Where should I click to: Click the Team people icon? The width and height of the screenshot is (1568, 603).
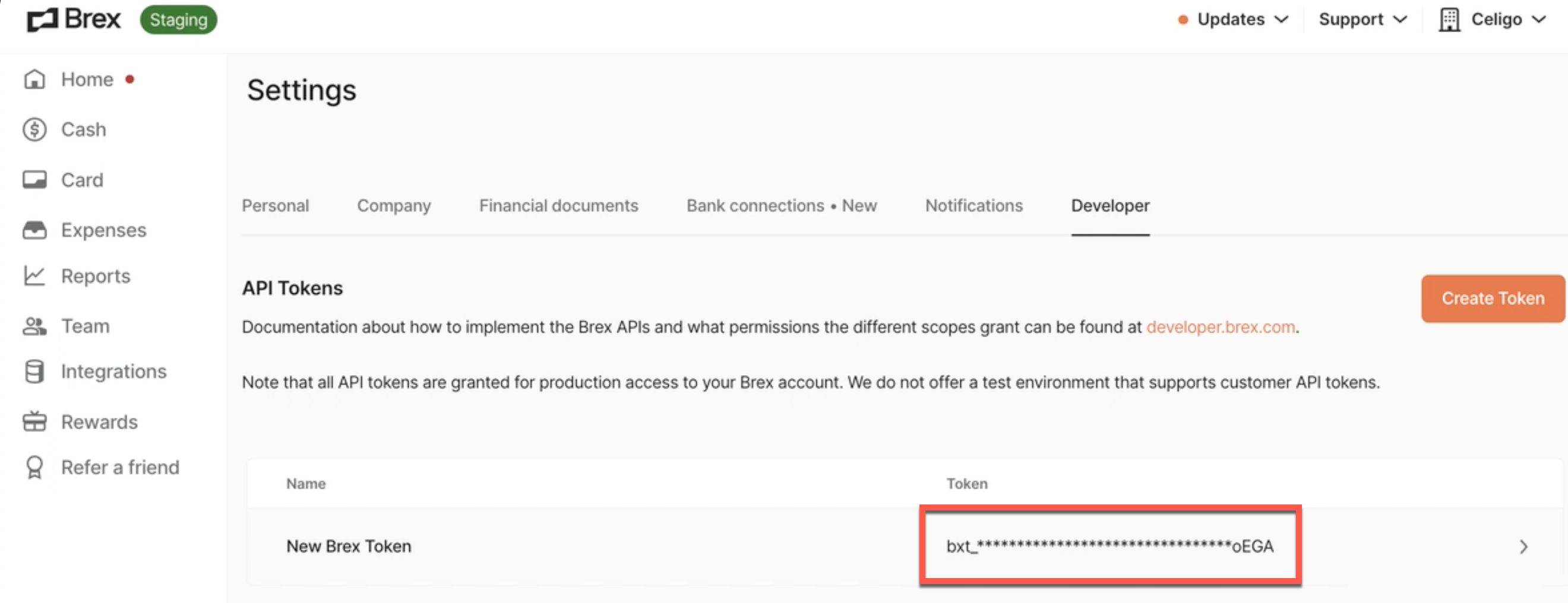pyautogui.click(x=34, y=326)
